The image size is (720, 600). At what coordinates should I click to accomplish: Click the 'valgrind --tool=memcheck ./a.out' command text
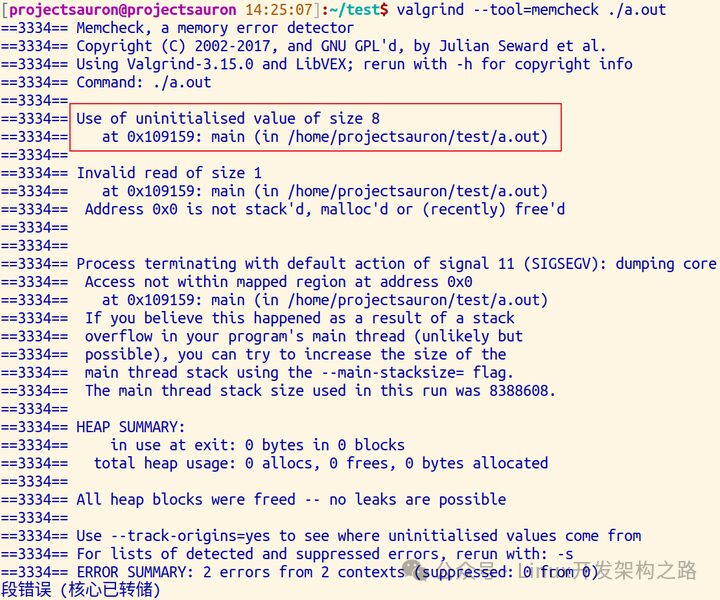[531, 10]
